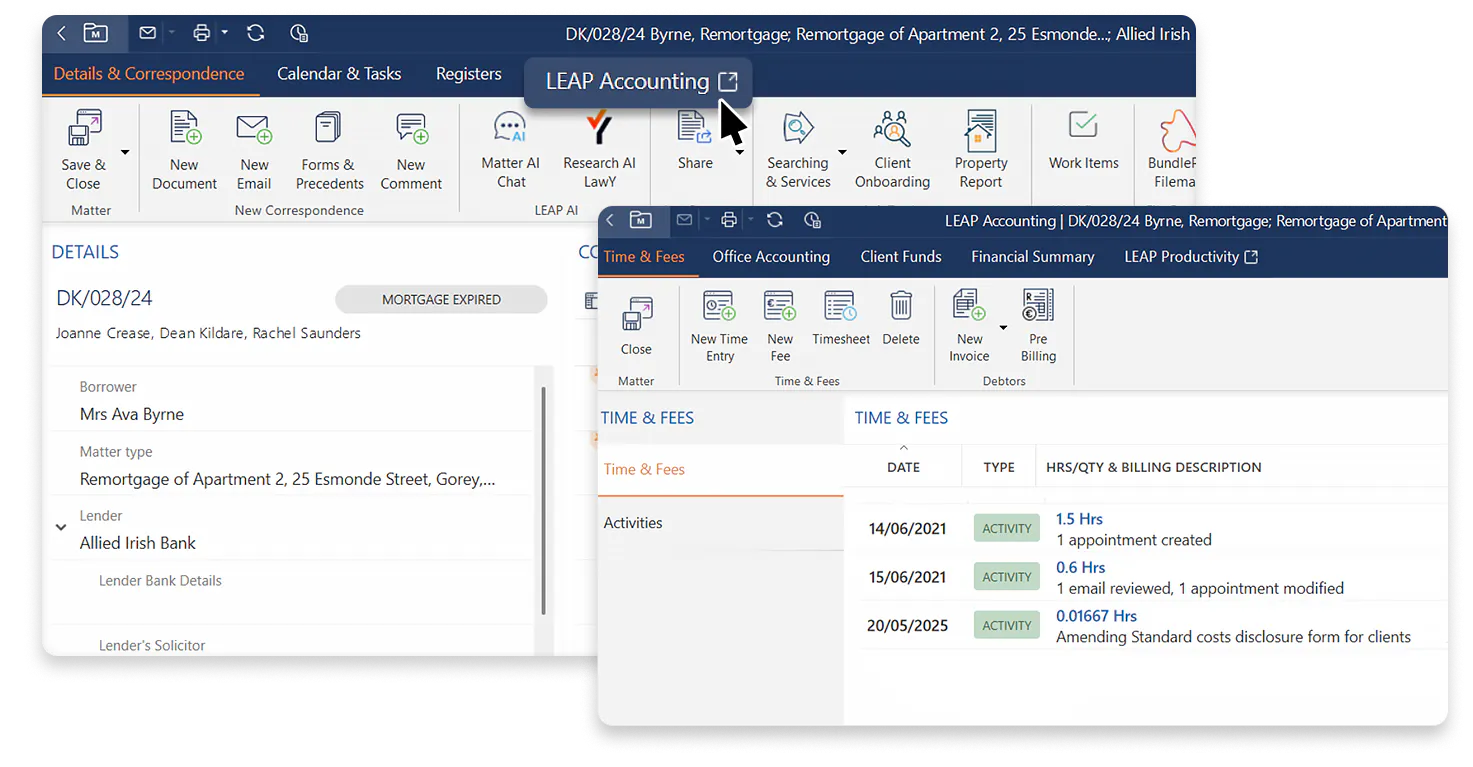The width and height of the screenshot is (1473, 767).
Task: Create a New Invoice
Action: coord(969,325)
